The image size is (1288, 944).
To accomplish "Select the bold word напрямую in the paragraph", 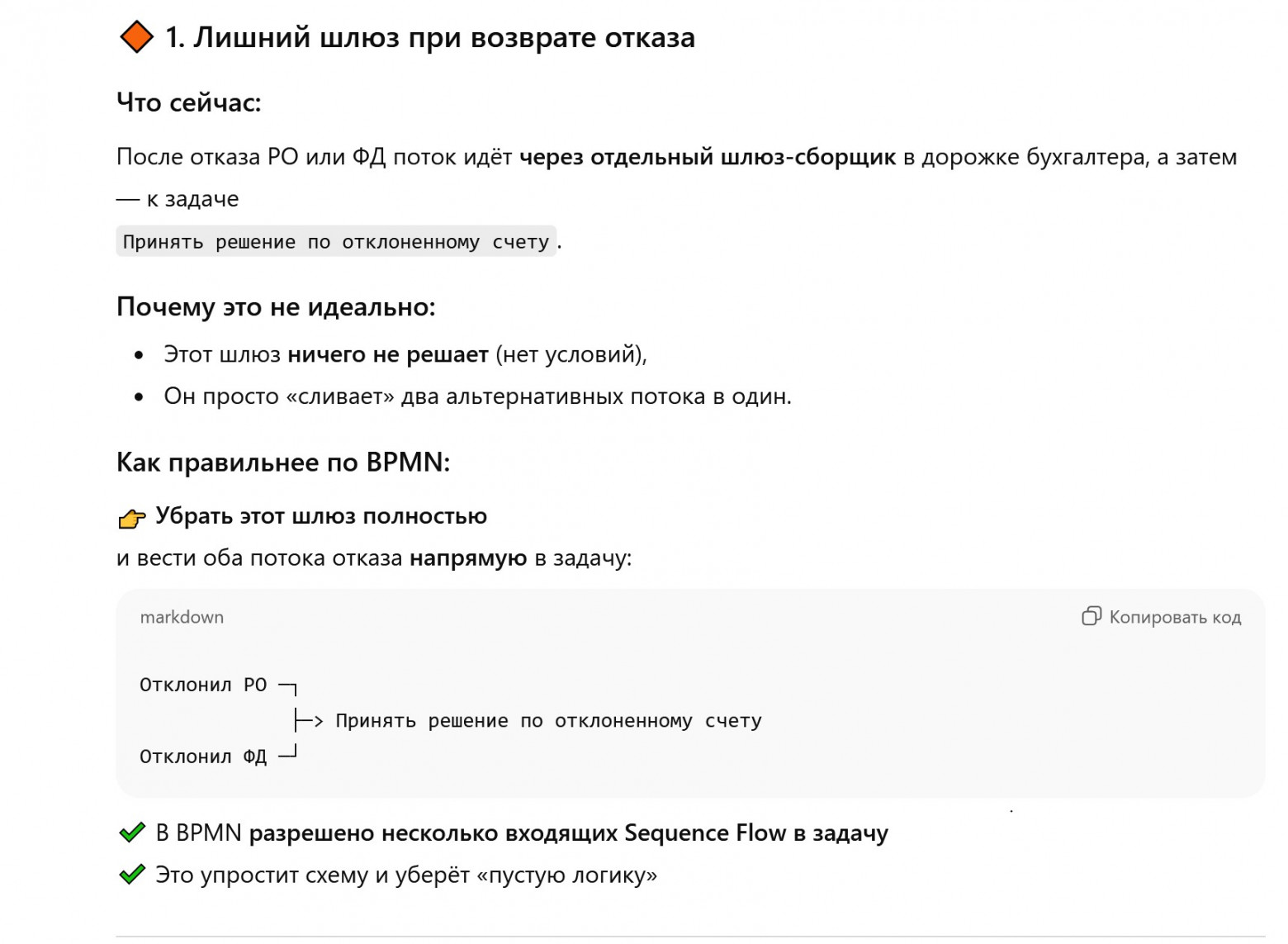I will pos(468,557).
